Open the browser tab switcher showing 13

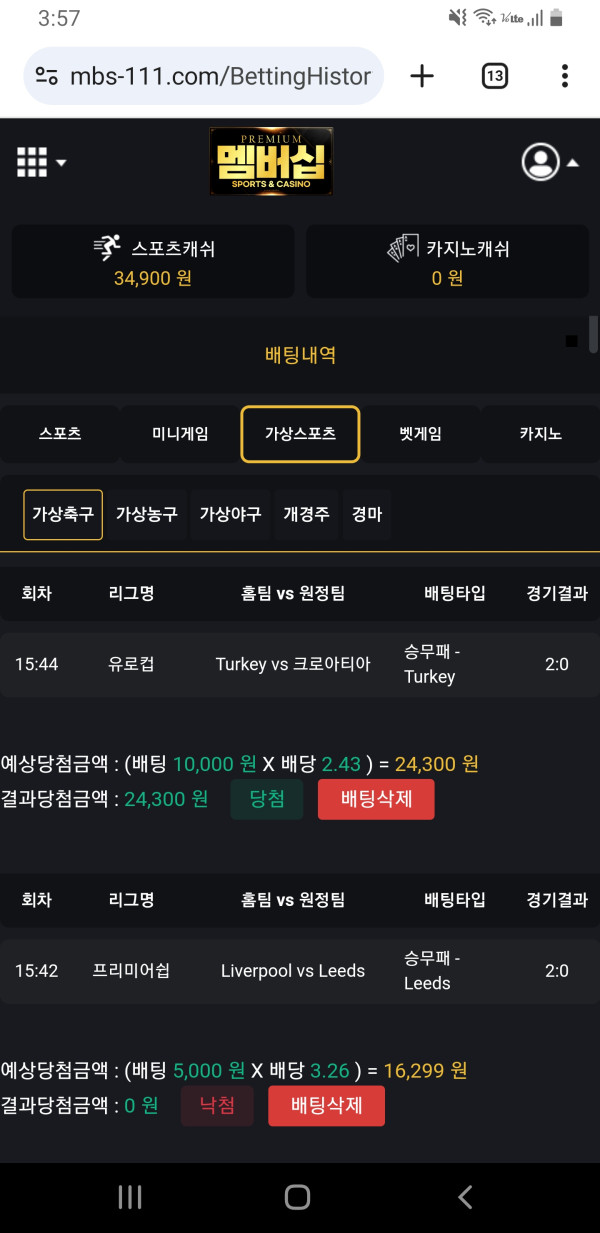coord(494,75)
